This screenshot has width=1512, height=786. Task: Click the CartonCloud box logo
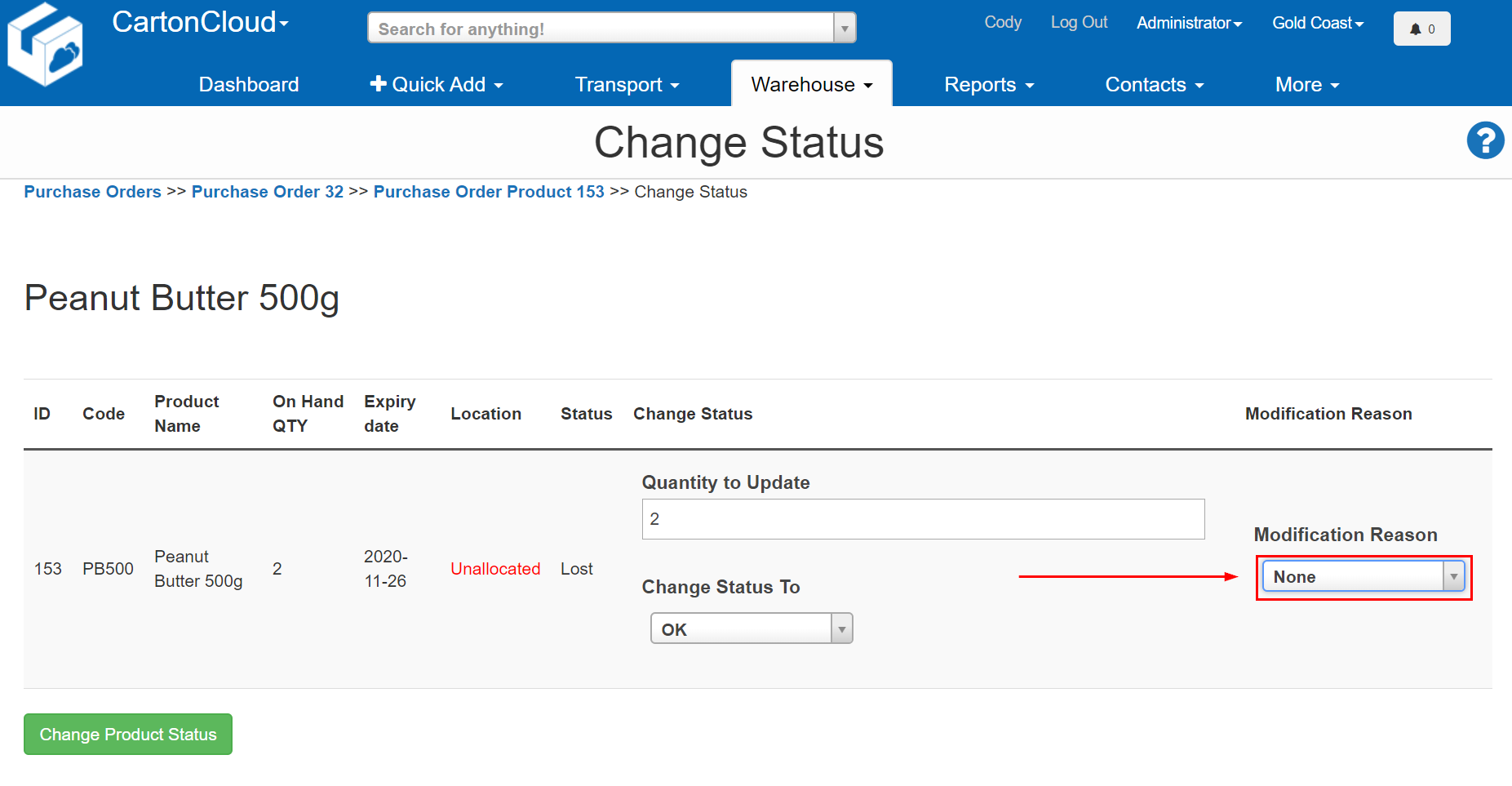(x=45, y=45)
